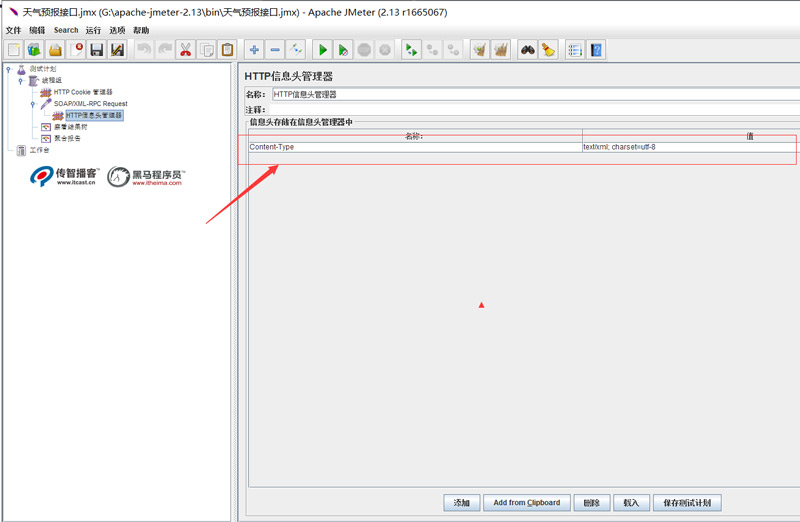Start the test with green play icon
This screenshot has height=522, width=800.
coord(322,50)
